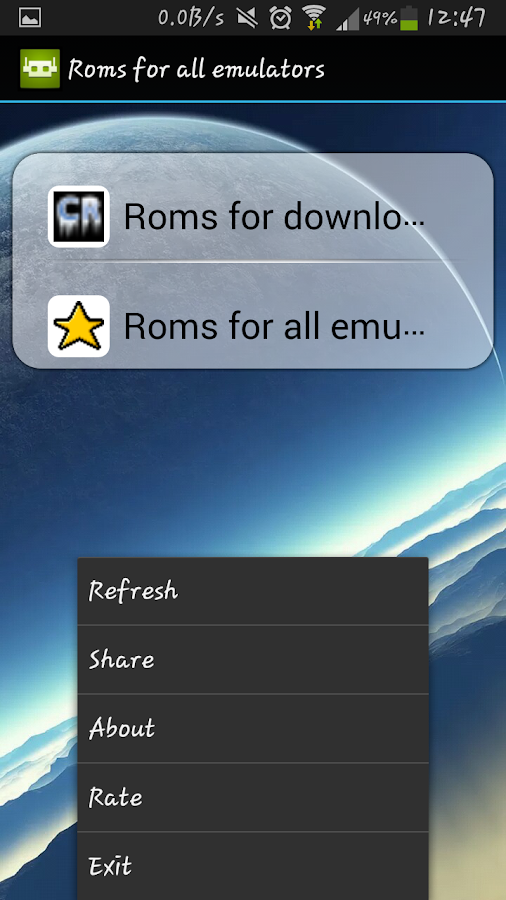Tap the yellow star icon
This screenshot has height=900, width=506.
coord(79,326)
